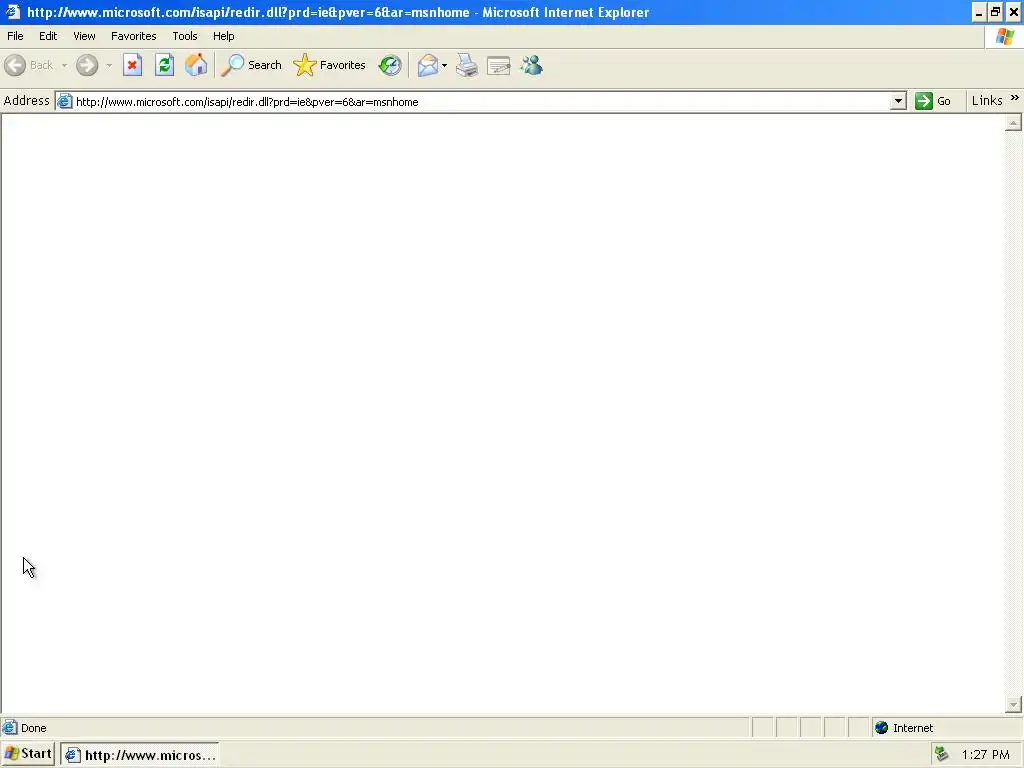Click the Back navigation arrow icon
Viewport: 1024px width, 768px height.
click(15, 65)
